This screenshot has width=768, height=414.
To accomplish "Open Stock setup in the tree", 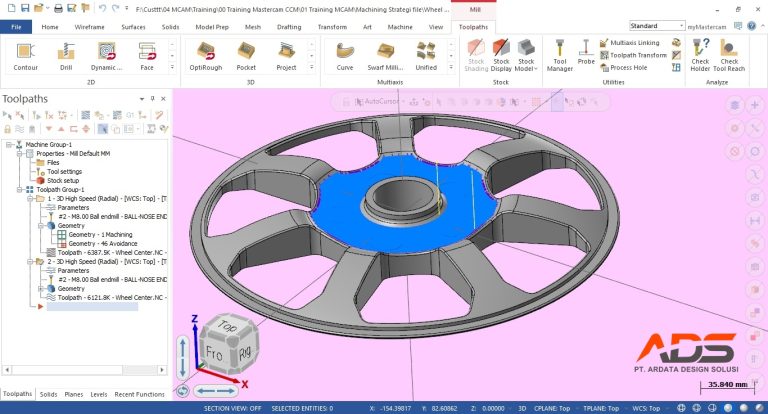I will [63, 180].
